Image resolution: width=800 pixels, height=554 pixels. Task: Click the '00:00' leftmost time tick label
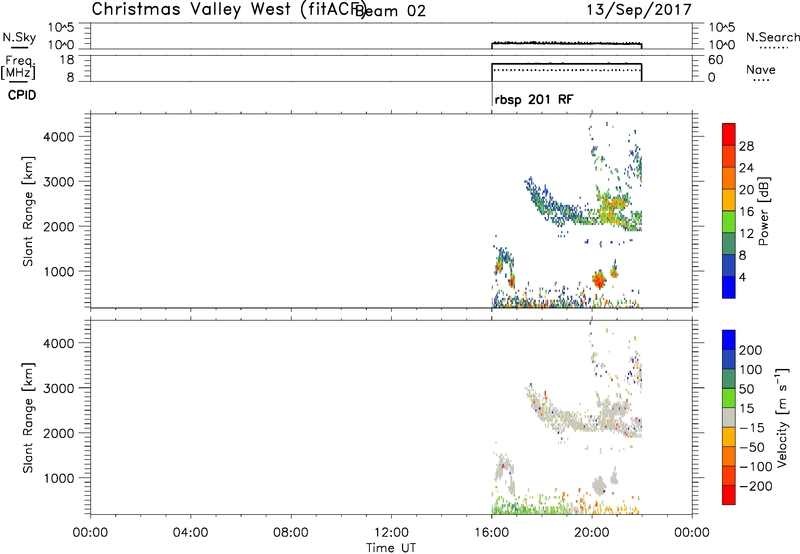coord(90,533)
